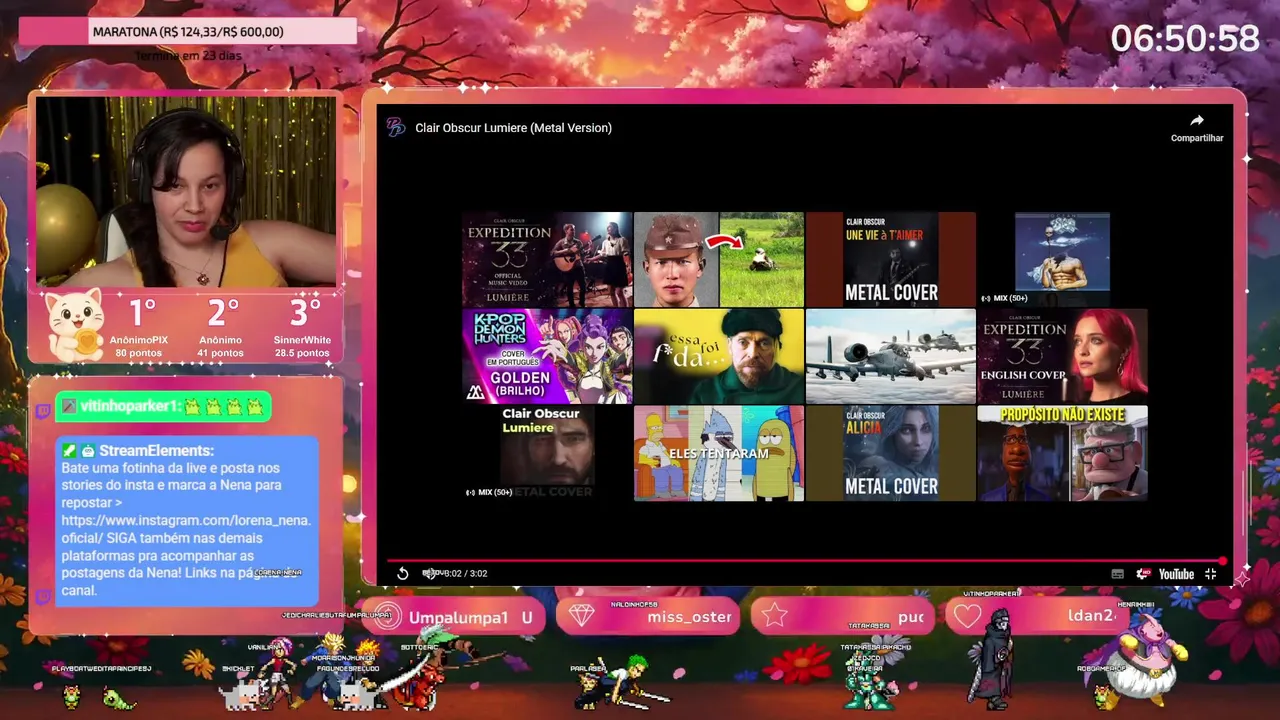Screen dimensions: 1280x720
Task: Click the 'Termina em 23 dias' text
Action: tap(189, 55)
